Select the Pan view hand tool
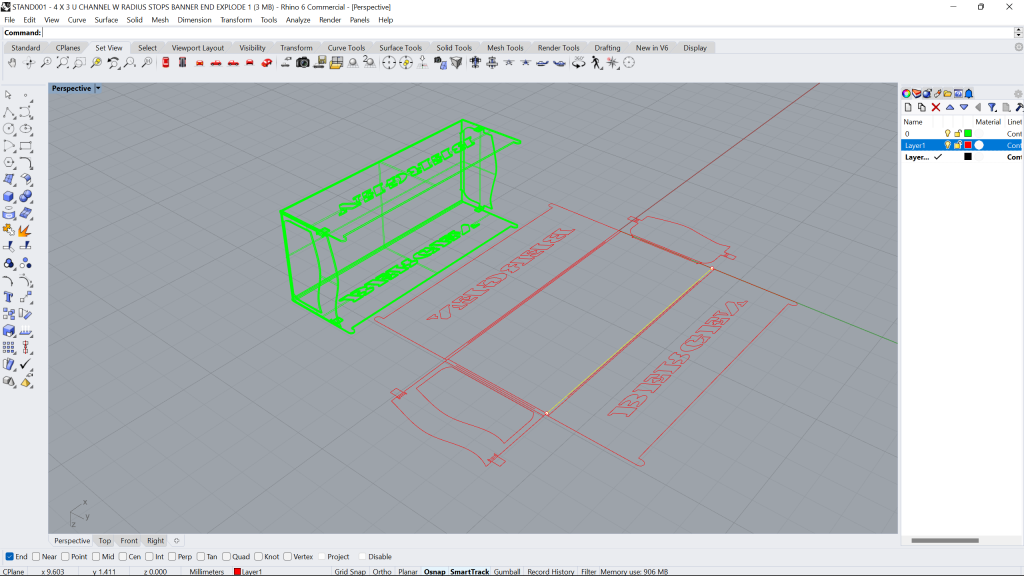The width and height of the screenshot is (1024, 576). tap(12, 62)
